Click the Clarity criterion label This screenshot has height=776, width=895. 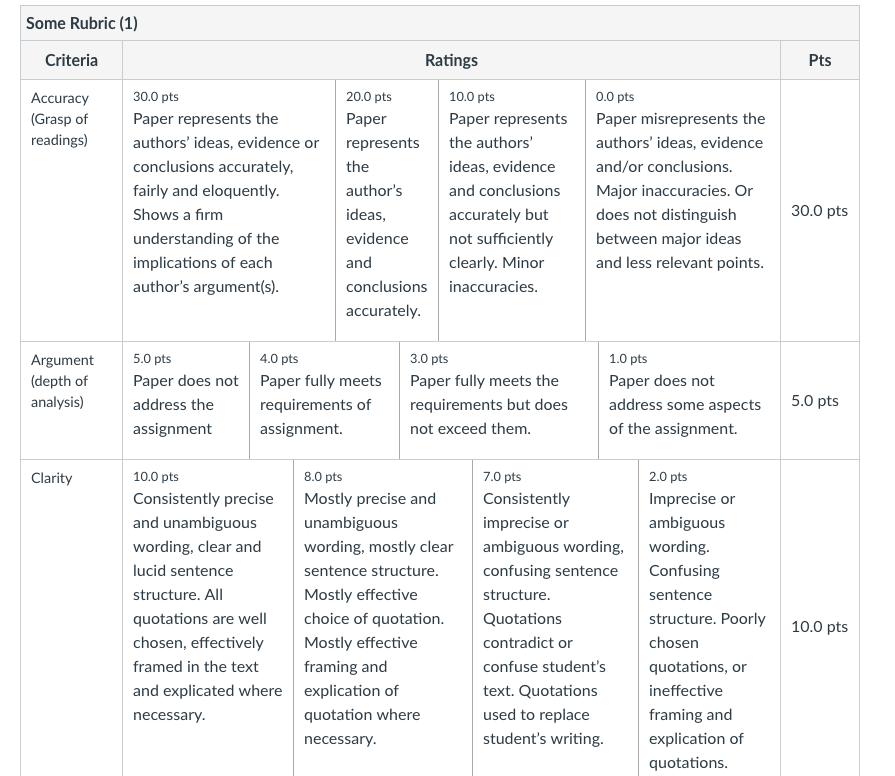point(51,478)
